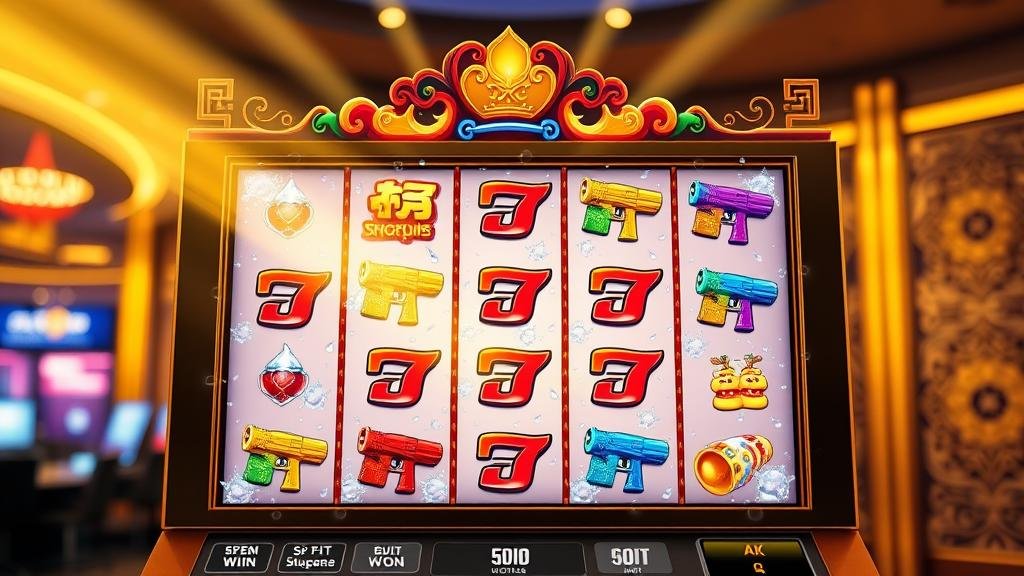The height and width of the screenshot is (576, 1024).
Task: Click the gold heart water drop symbol
Action: [289, 209]
